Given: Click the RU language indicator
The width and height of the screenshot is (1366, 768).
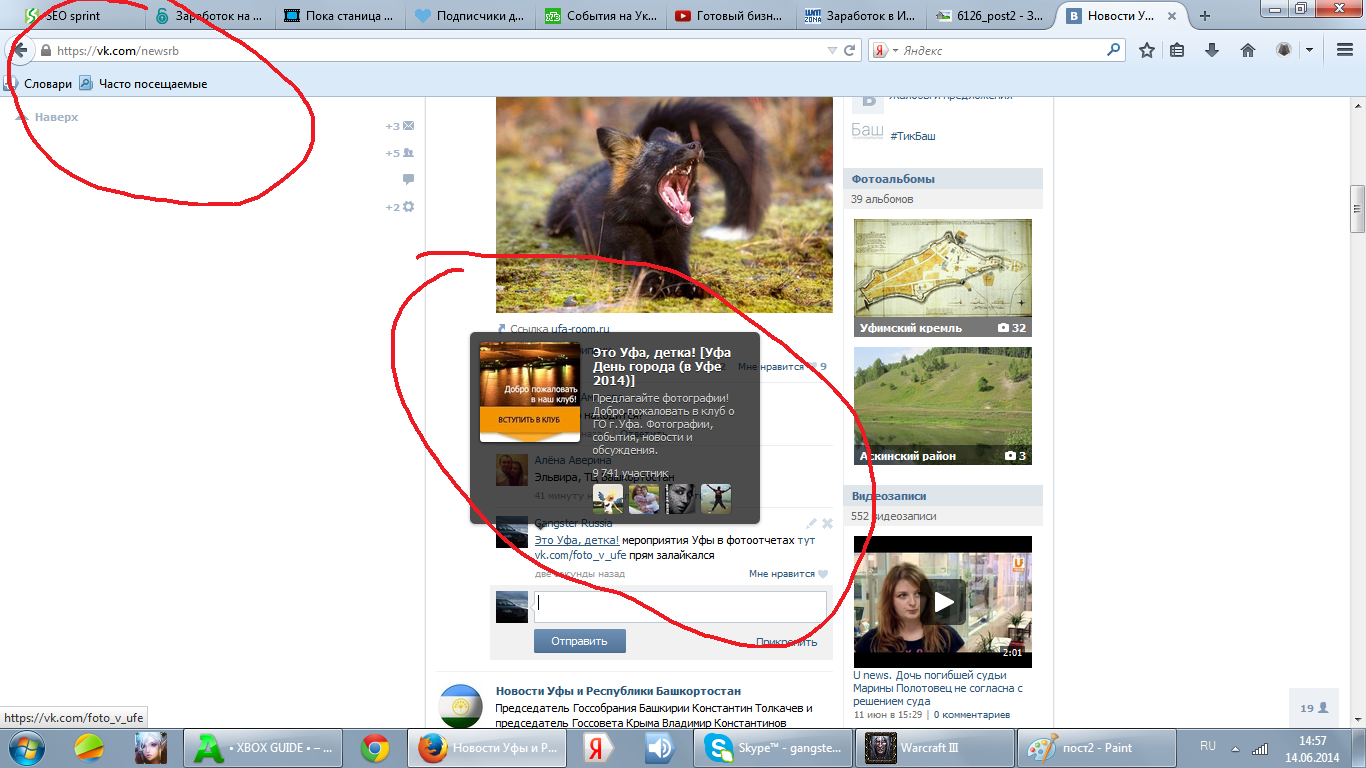Looking at the screenshot, I should (x=1208, y=747).
